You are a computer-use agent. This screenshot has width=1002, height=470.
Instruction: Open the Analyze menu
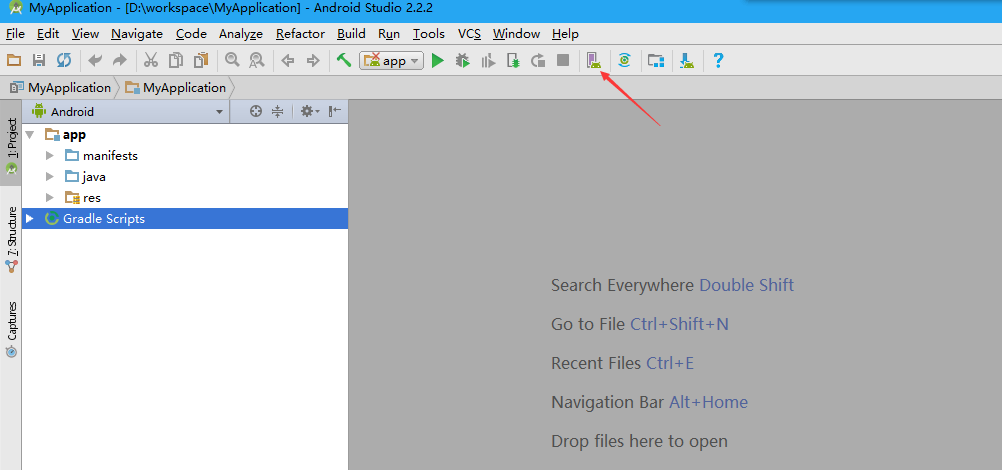click(x=241, y=34)
